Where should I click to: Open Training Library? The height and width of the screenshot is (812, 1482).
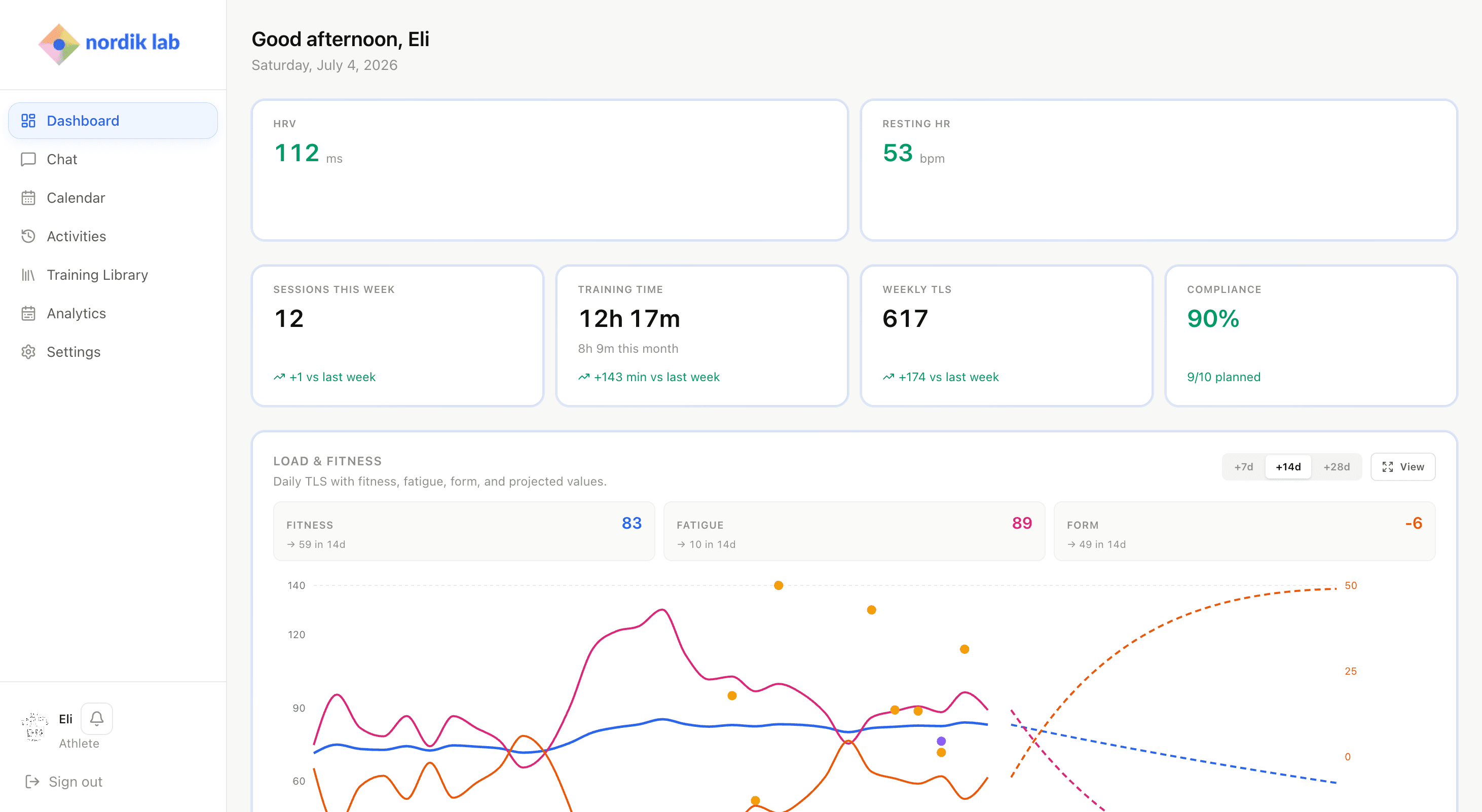(113, 275)
